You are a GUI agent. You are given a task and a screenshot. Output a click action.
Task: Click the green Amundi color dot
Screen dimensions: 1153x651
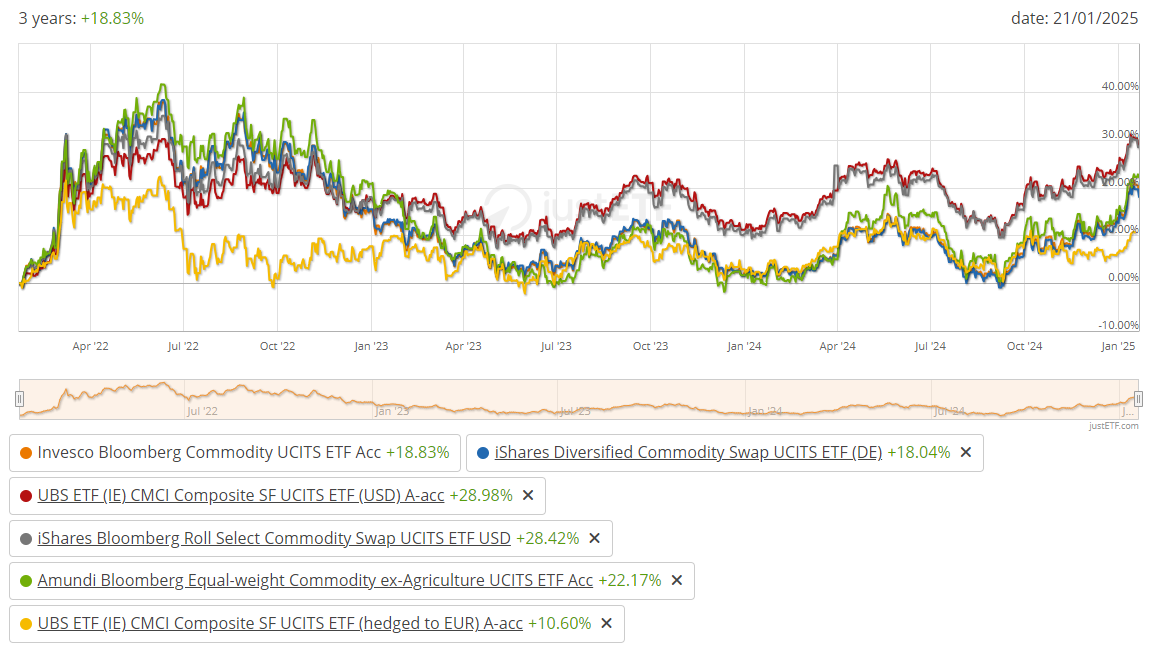coord(26,581)
